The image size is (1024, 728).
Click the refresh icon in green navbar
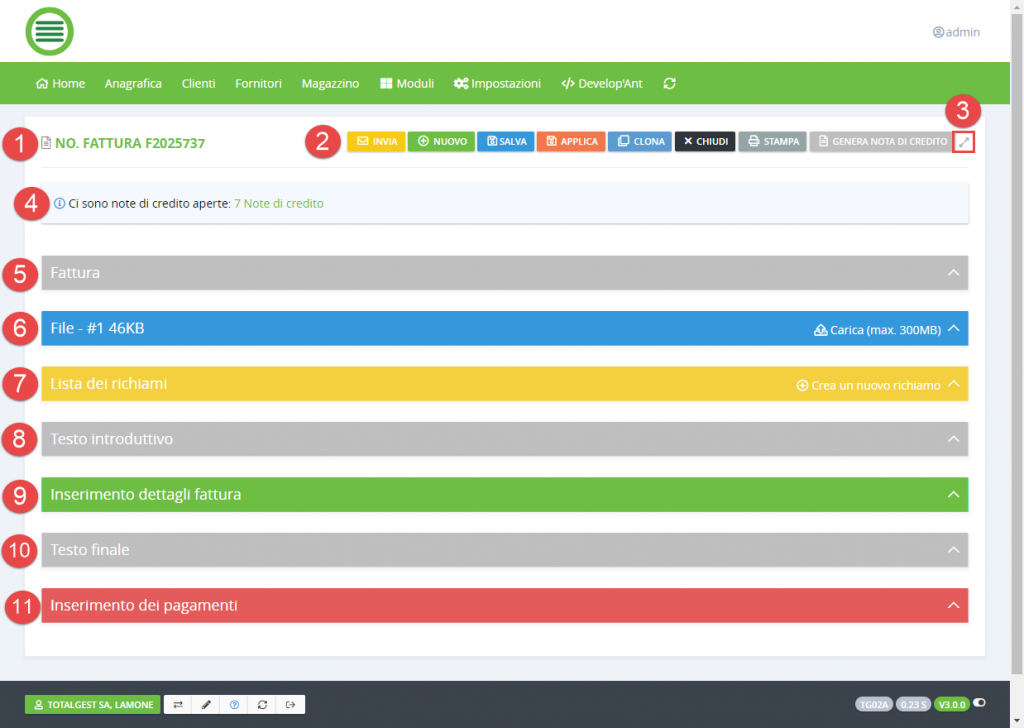pyautogui.click(x=669, y=84)
